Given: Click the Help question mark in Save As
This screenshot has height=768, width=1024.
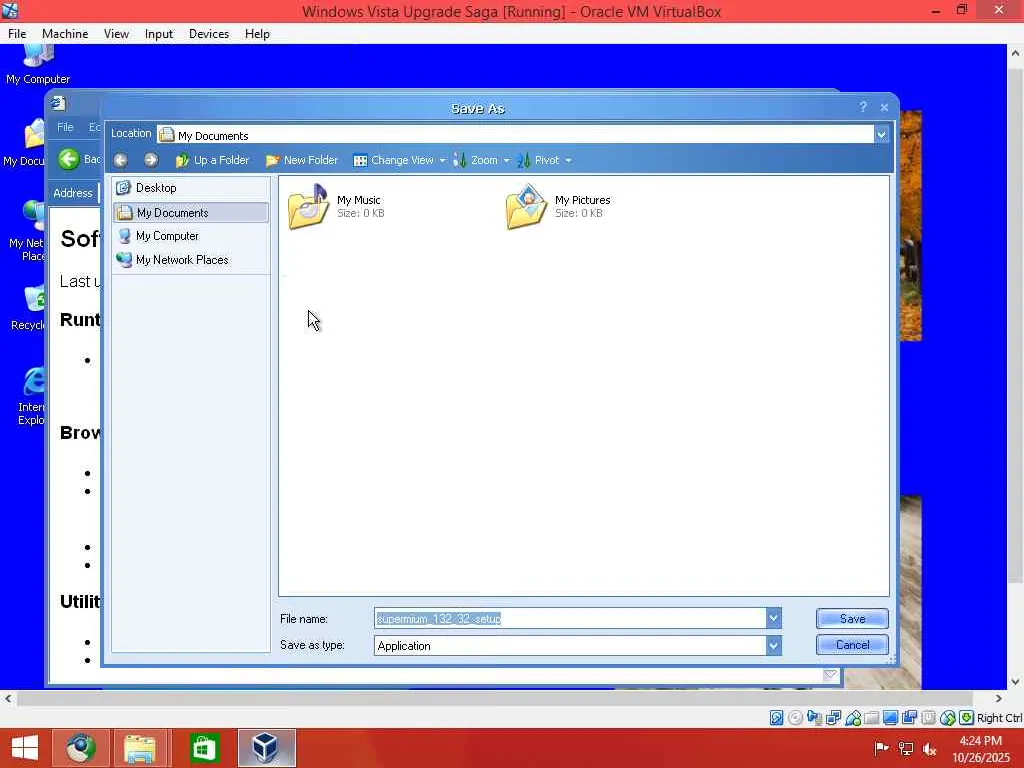Looking at the screenshot, I should 863,107.
